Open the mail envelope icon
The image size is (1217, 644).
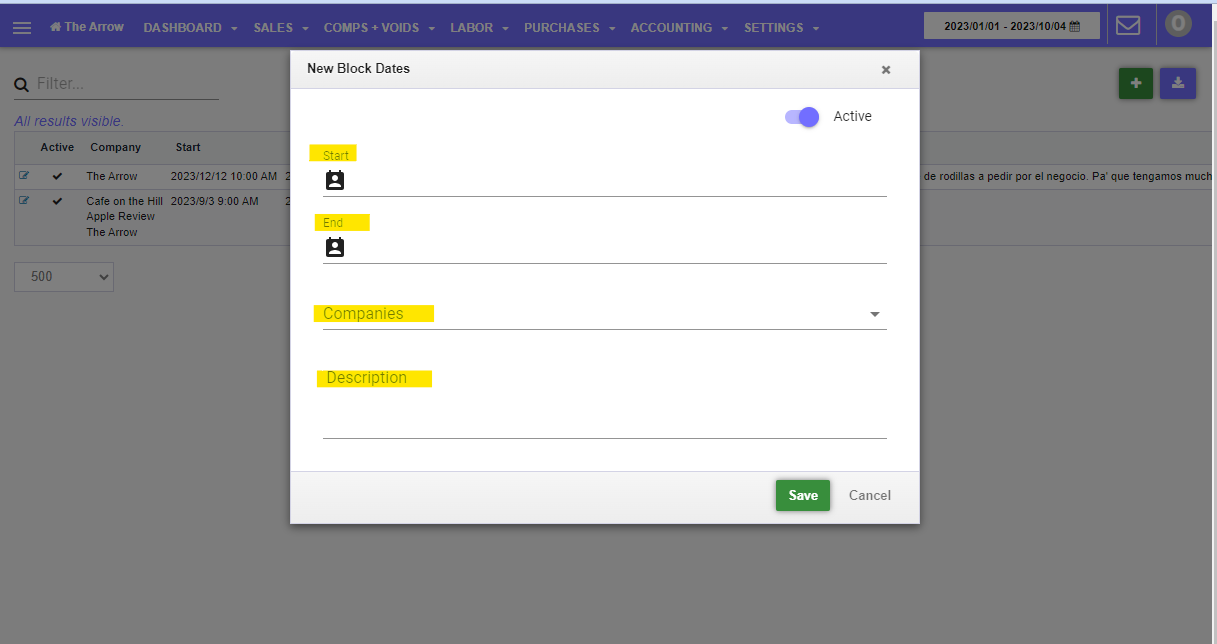(x=1128, y=26)
